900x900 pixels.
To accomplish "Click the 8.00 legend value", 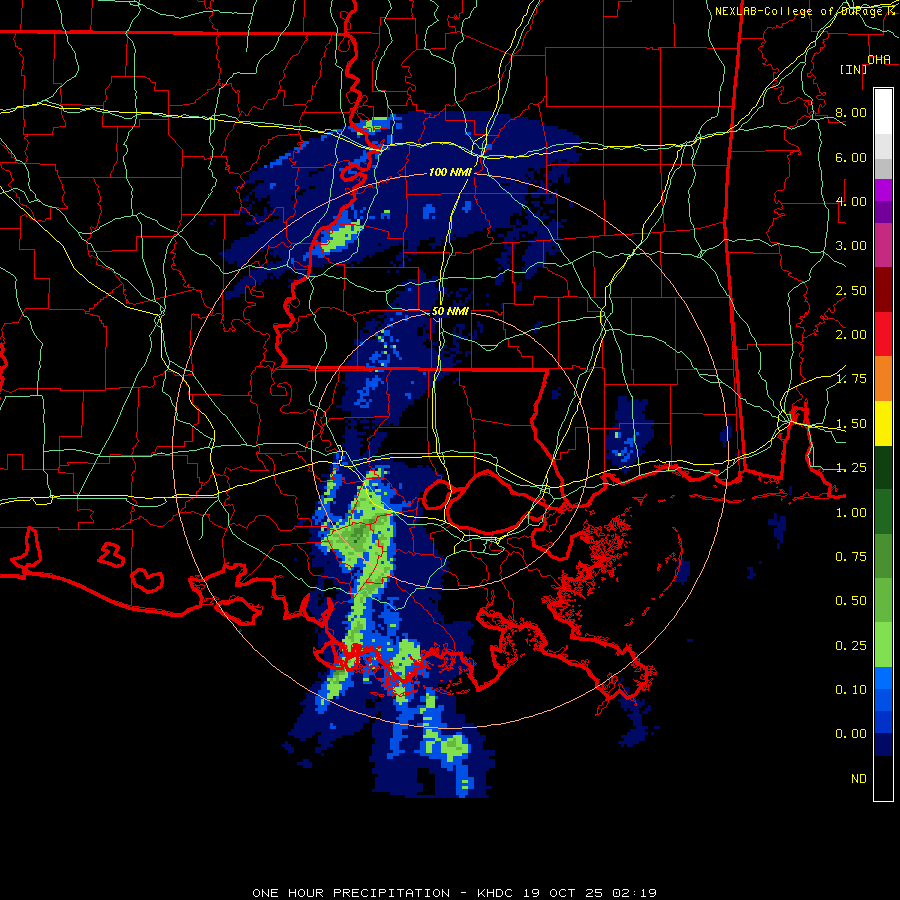I will (x=851, y=112).
